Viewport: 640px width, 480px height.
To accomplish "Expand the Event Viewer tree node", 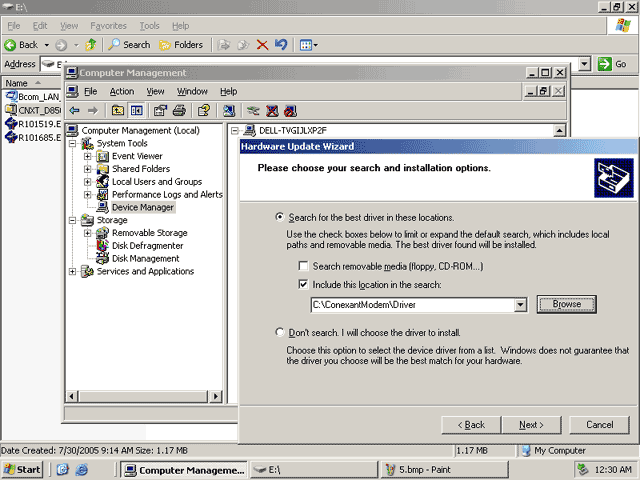I will 87,156.
